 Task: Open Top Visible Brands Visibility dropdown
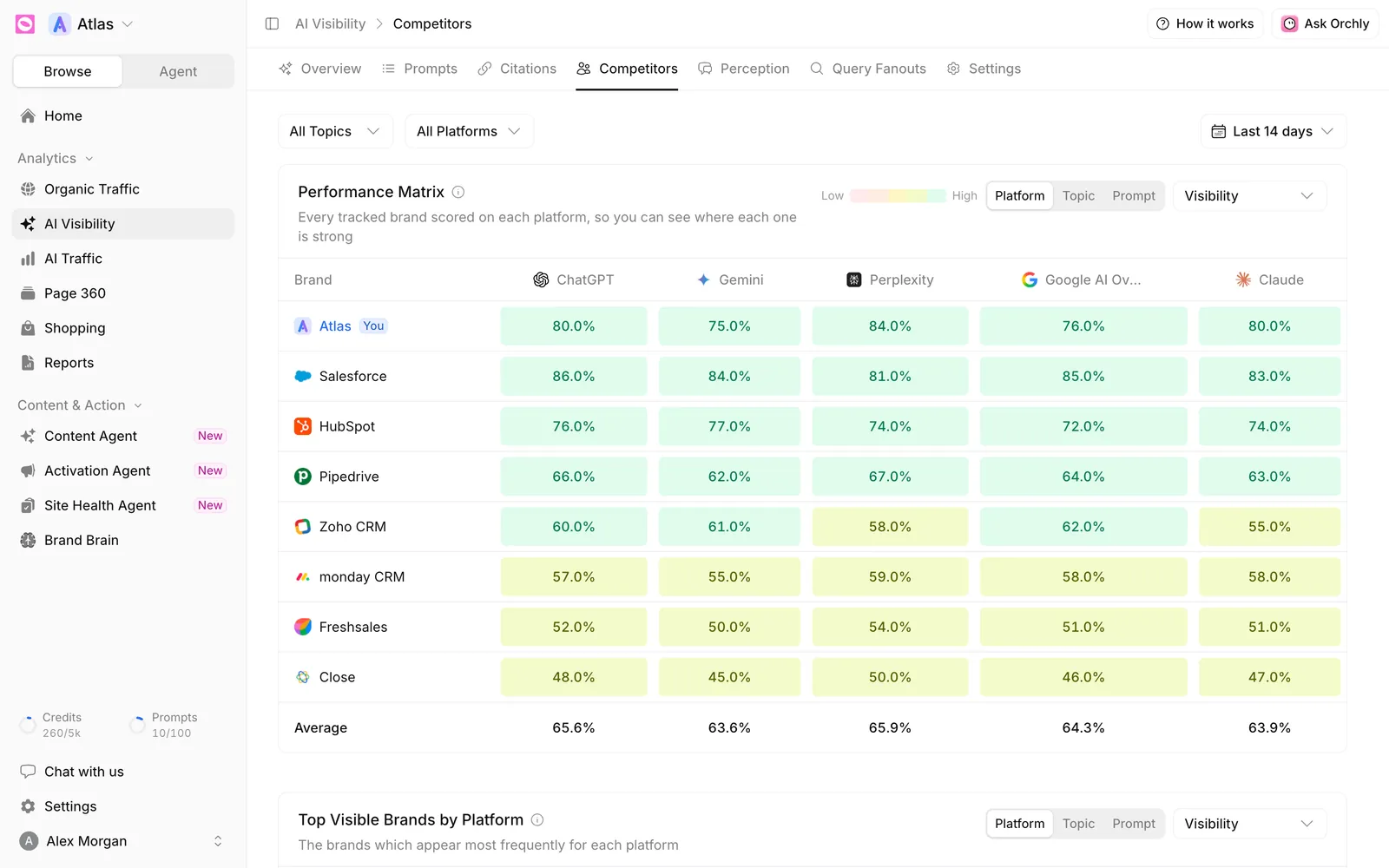tap(1249, 824)
